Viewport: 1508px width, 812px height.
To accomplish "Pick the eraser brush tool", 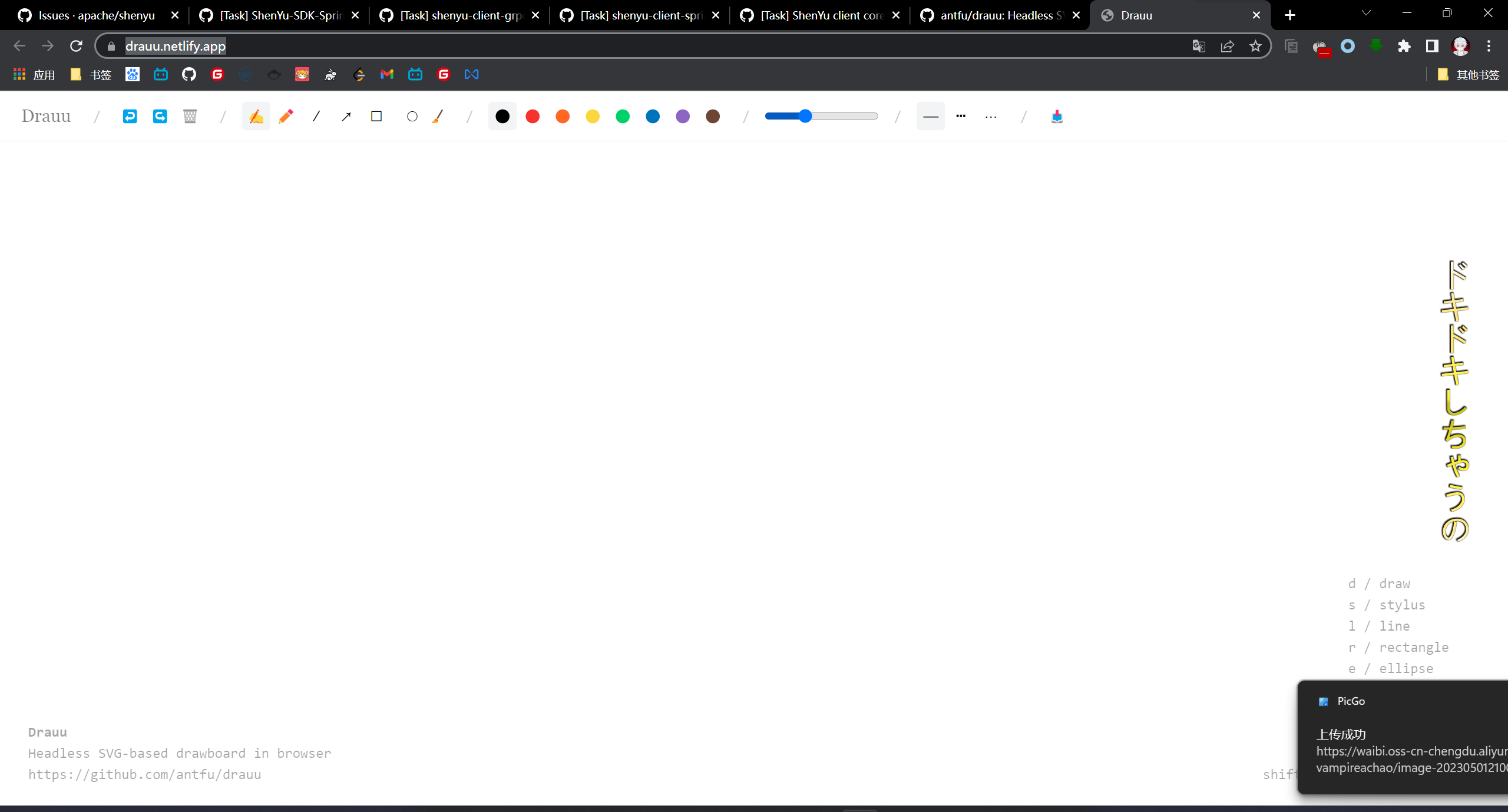I will point(437,116).
